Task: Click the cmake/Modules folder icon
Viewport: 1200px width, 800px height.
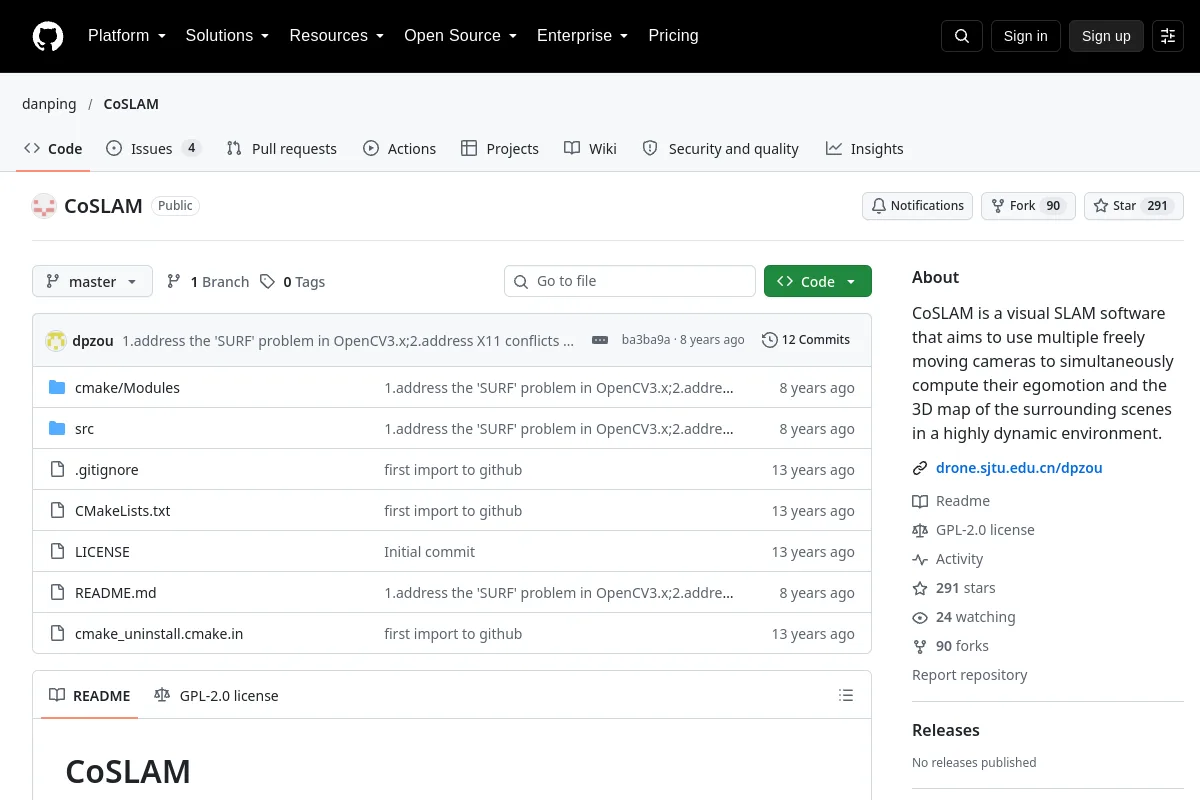Action: pyautogui.click(x=57, y=388)
